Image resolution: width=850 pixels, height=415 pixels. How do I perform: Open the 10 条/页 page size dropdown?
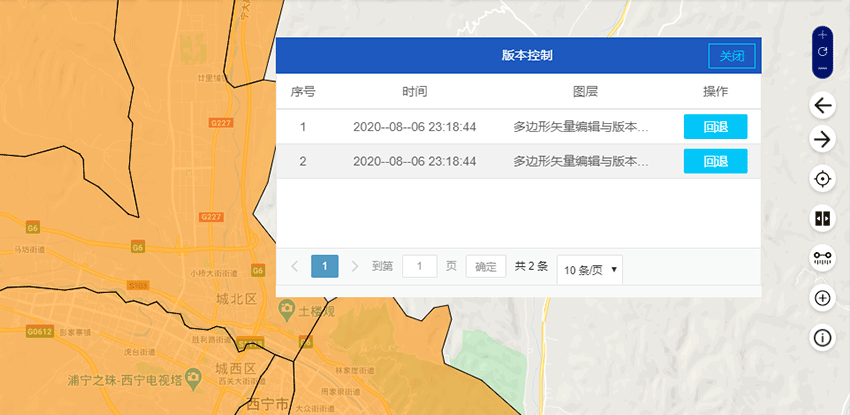coord(589,269)
